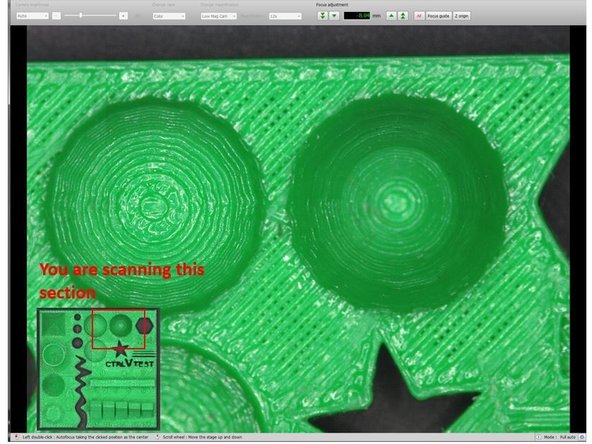This screenshot has width=592, height=444.
Task: Click the brightness slider handle
Action: tap(81, 15)
